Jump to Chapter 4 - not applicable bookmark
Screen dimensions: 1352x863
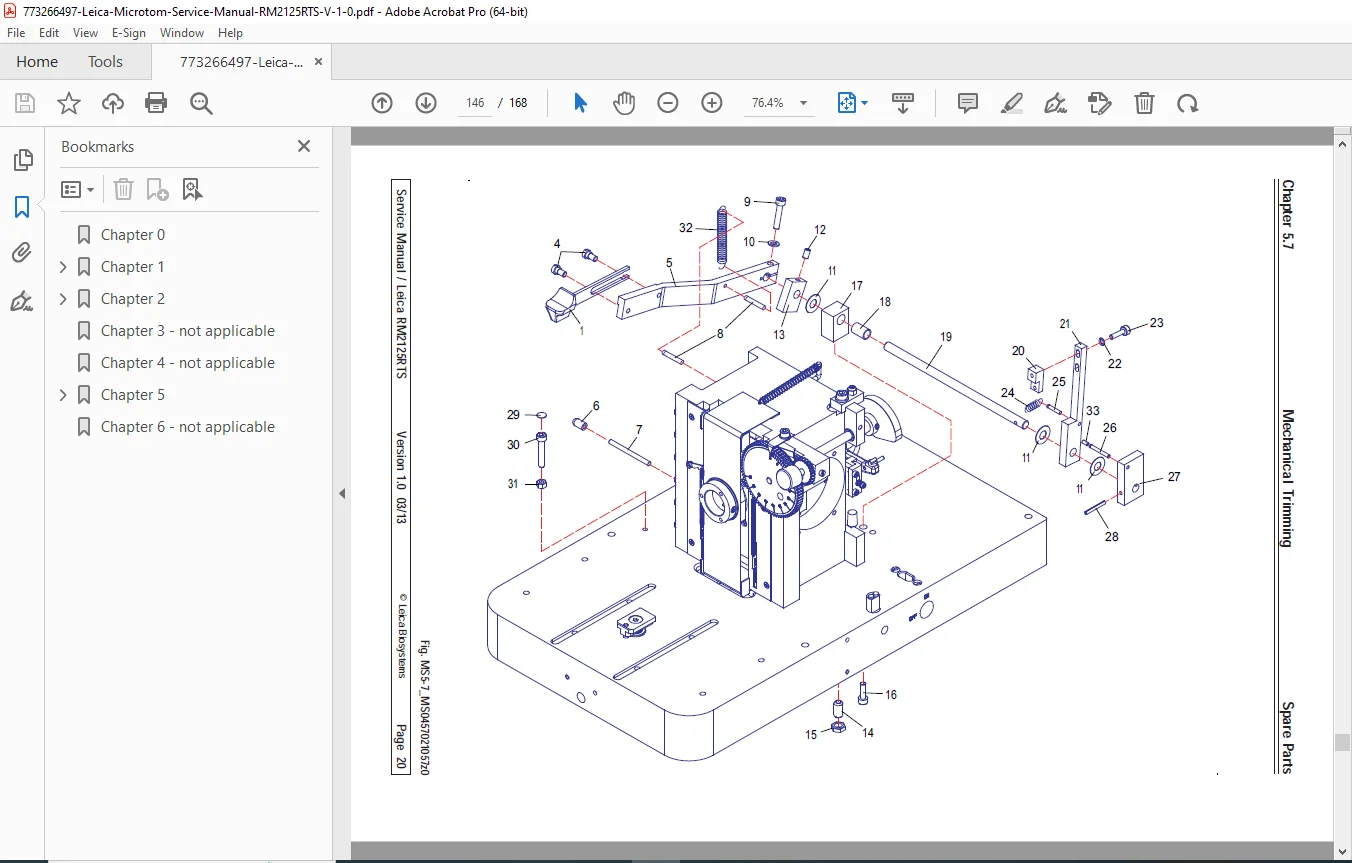point(188,363)
